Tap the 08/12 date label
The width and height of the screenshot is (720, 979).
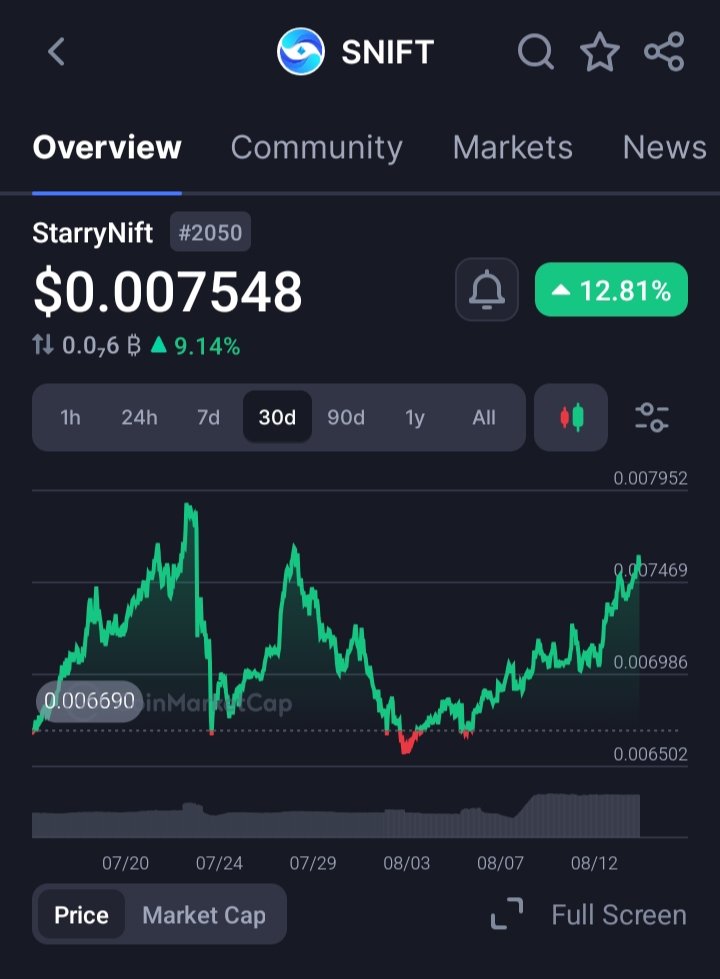coord(594,863)
